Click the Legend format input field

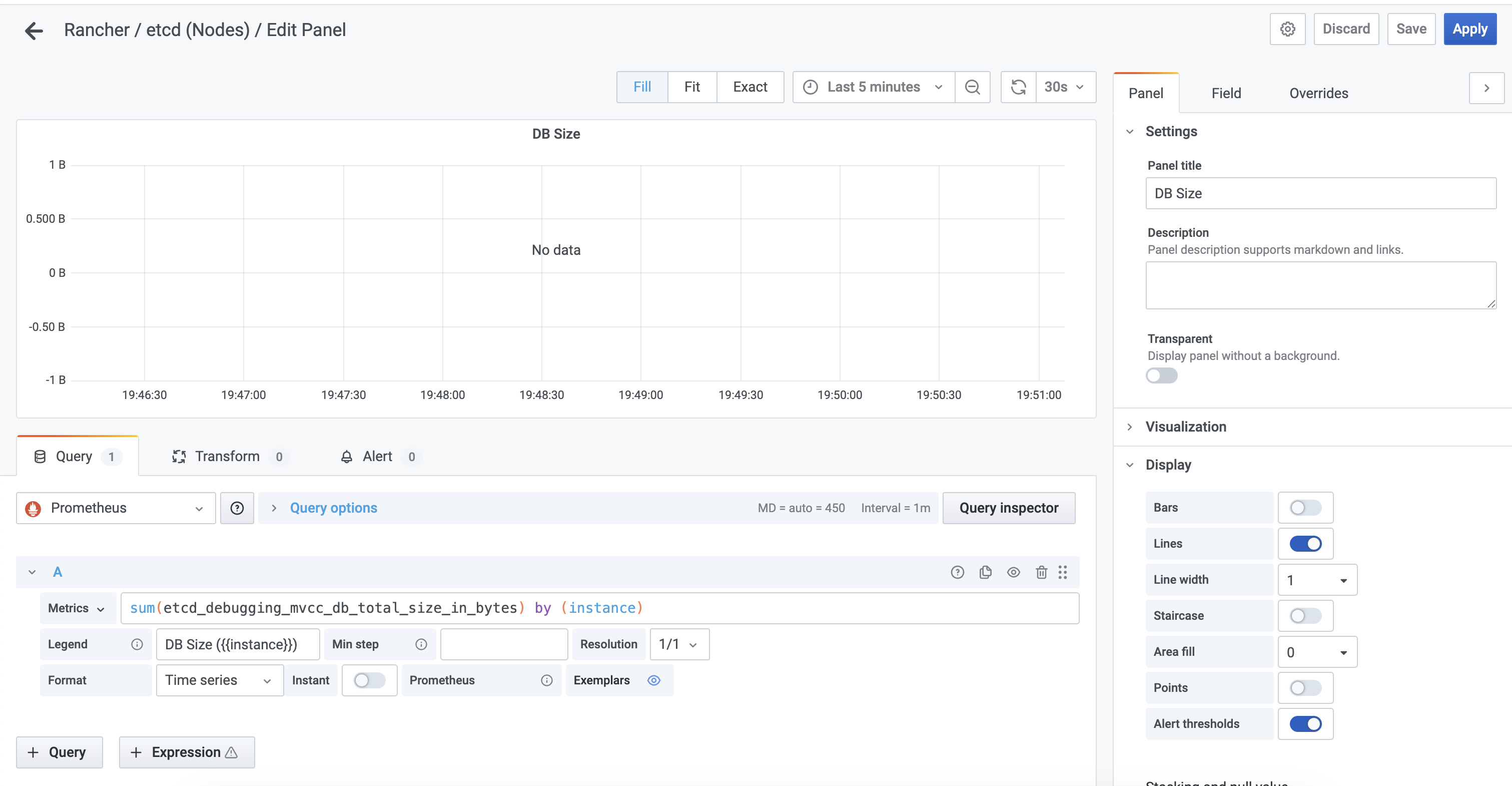pos(238,644)
